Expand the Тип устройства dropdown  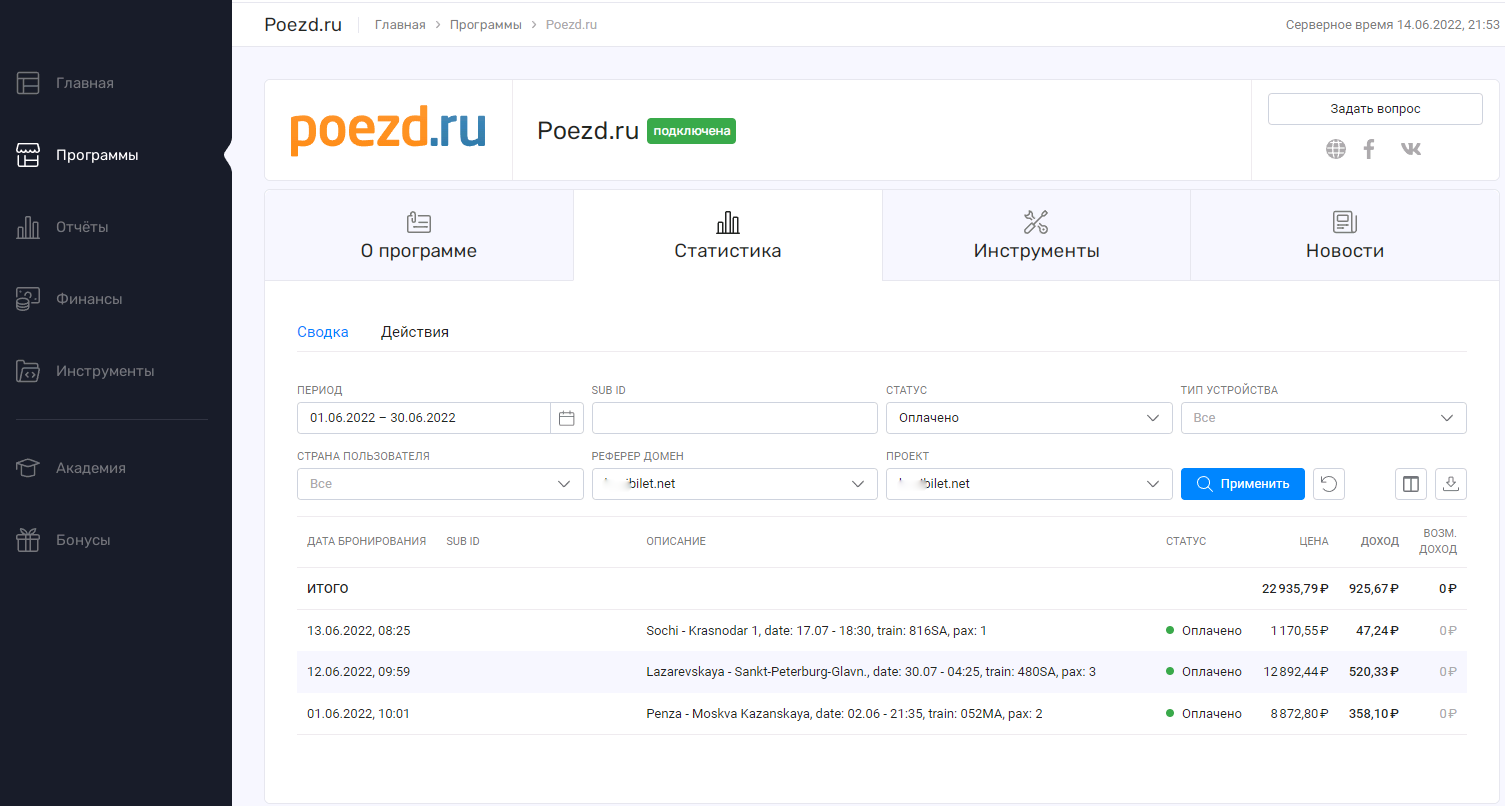click(x=1324, y=418)
